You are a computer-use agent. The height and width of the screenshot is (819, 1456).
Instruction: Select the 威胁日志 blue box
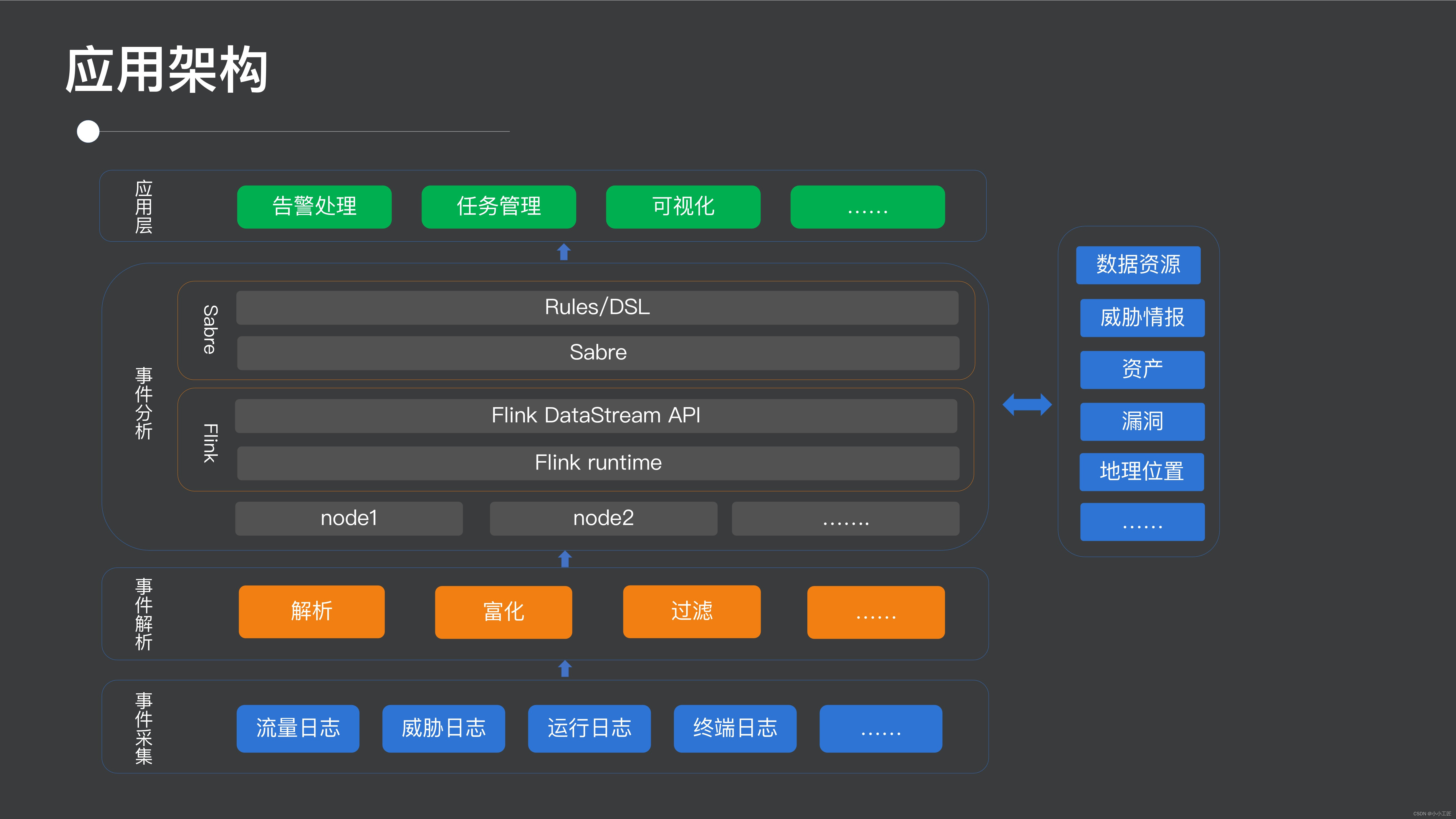444,729
